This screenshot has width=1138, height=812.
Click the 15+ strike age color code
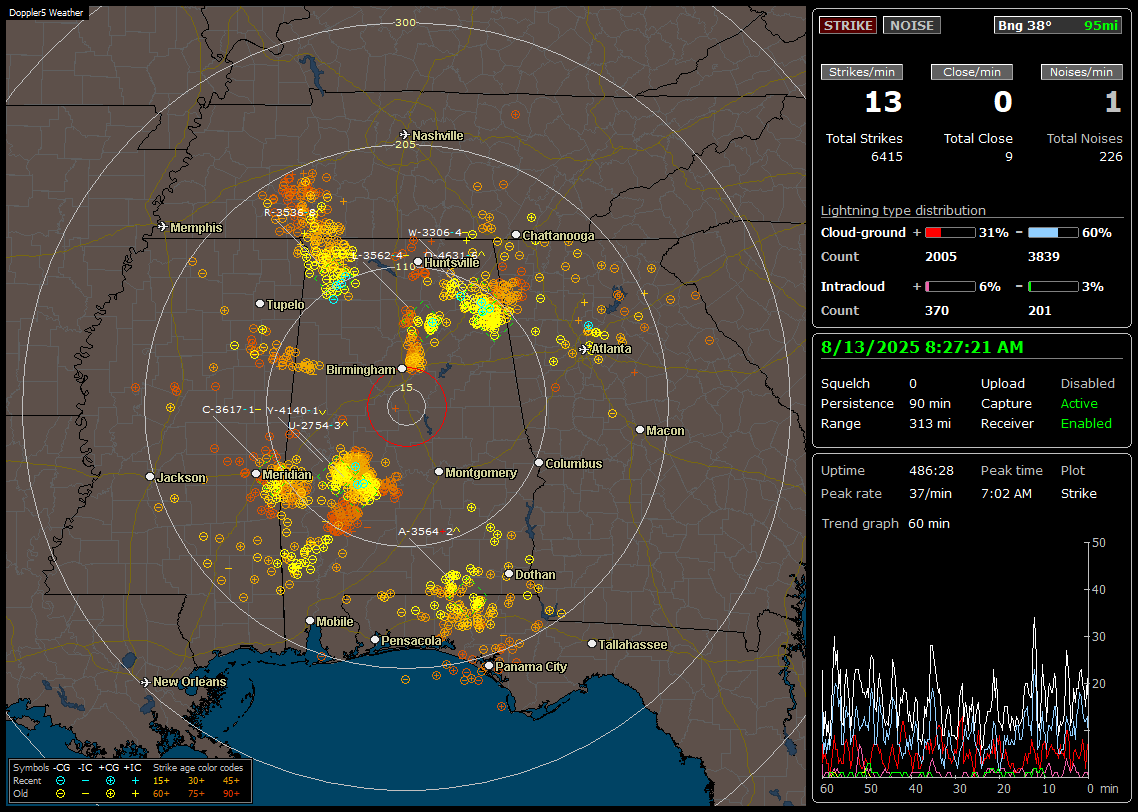pyautogui.click(x=161, y=781)
